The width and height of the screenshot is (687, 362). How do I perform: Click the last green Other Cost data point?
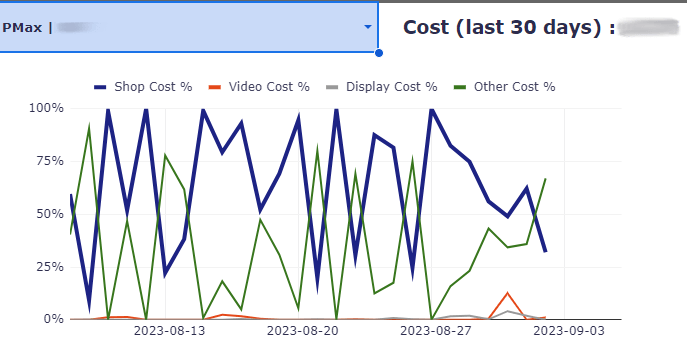[545, 179]
